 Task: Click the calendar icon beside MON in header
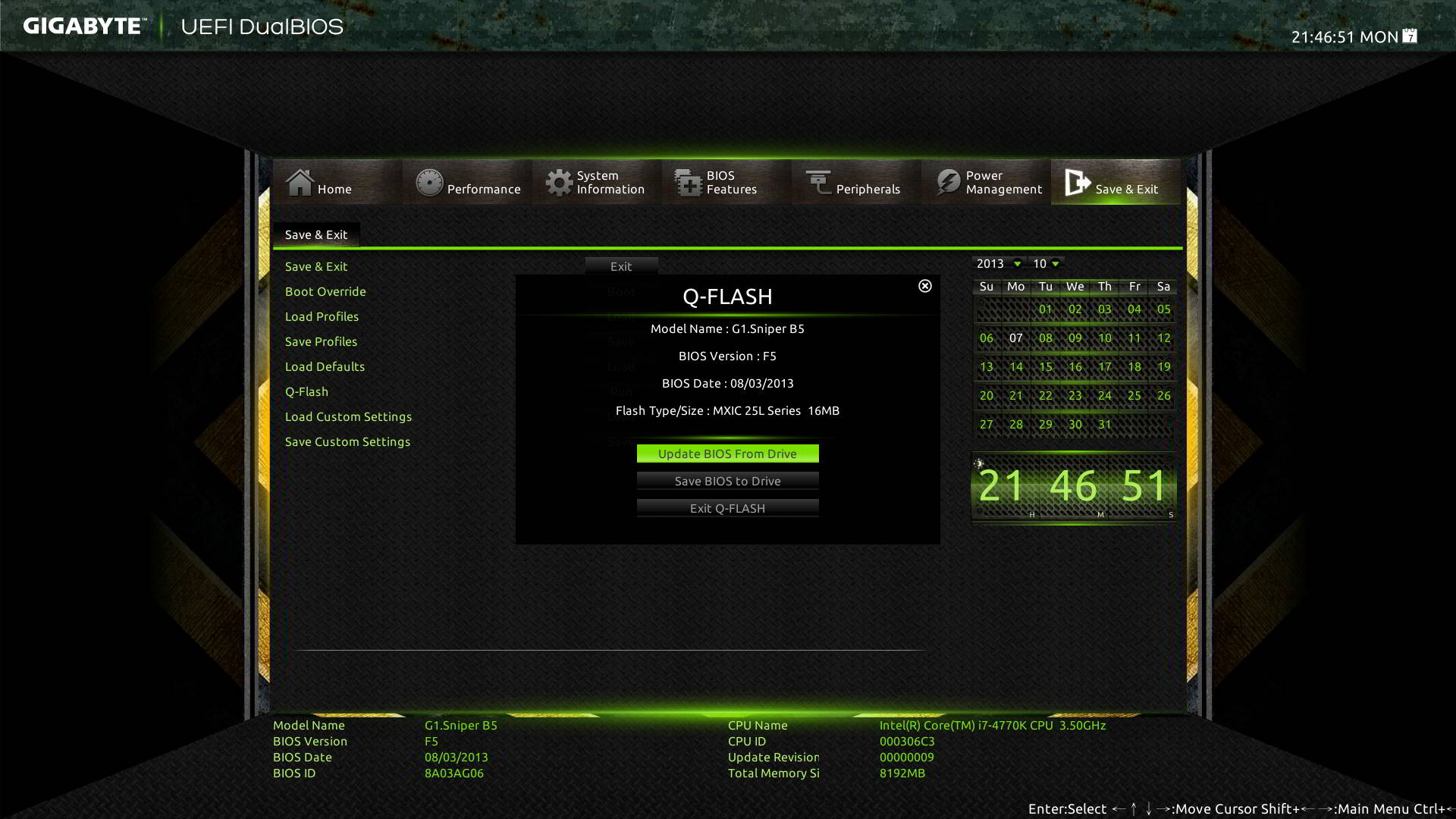pyautogui.click(x=1410, y=36)
